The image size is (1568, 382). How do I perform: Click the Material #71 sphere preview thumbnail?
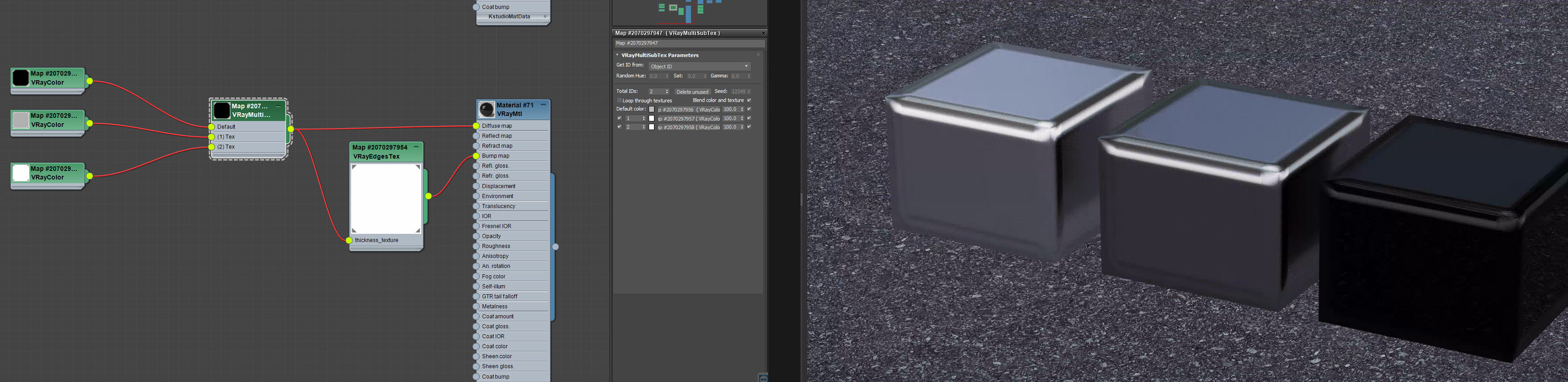pyautogui.click(x=486, y=109)
